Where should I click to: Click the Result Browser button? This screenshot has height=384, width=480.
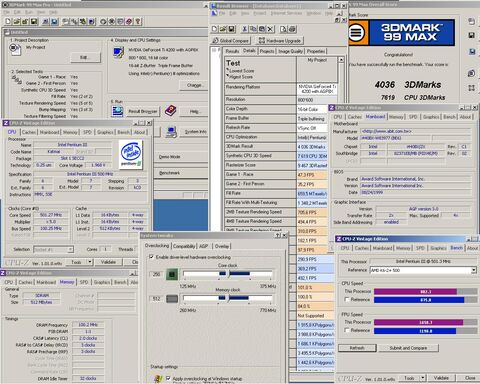[x=143, y=111]
